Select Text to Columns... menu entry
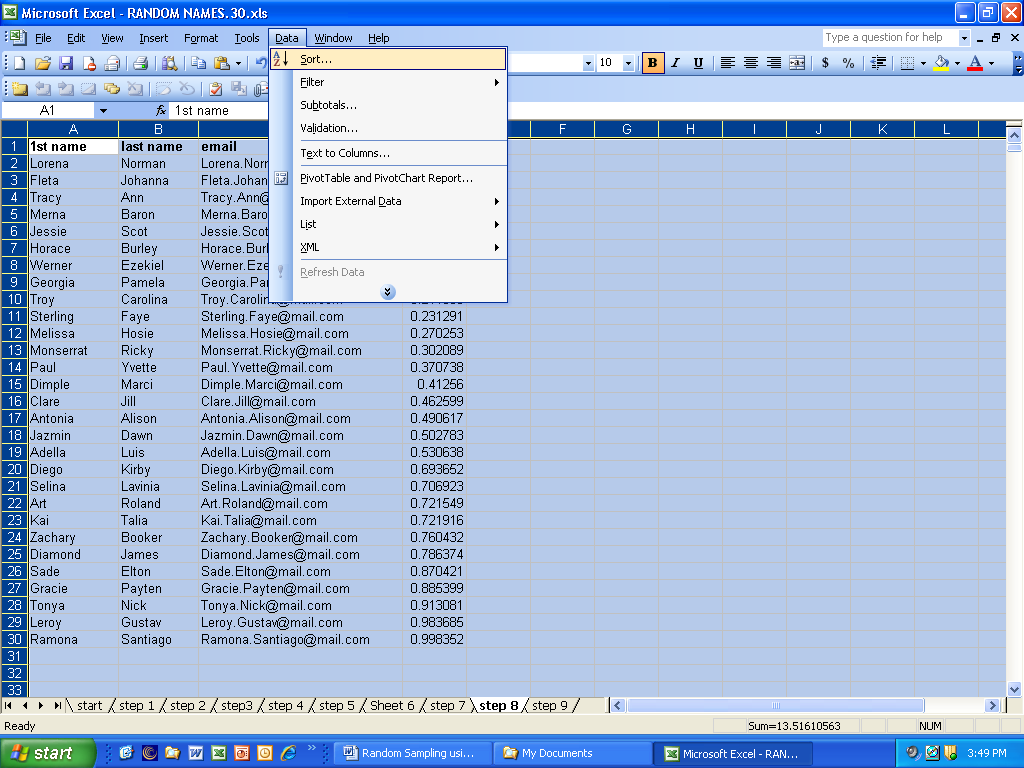This screenshot has height=768, width=1024. (x=345, y=153)
